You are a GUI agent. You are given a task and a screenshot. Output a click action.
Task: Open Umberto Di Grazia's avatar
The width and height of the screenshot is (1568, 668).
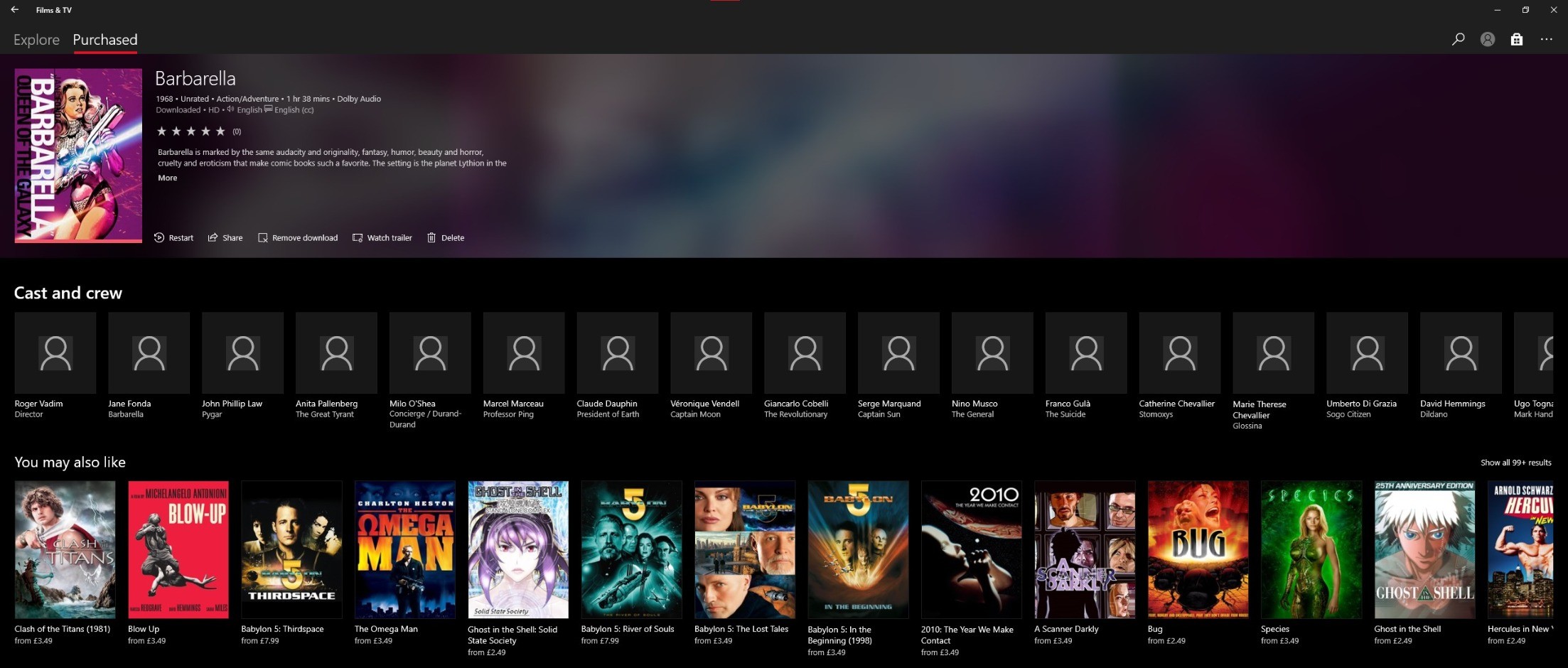(1367, 353)
